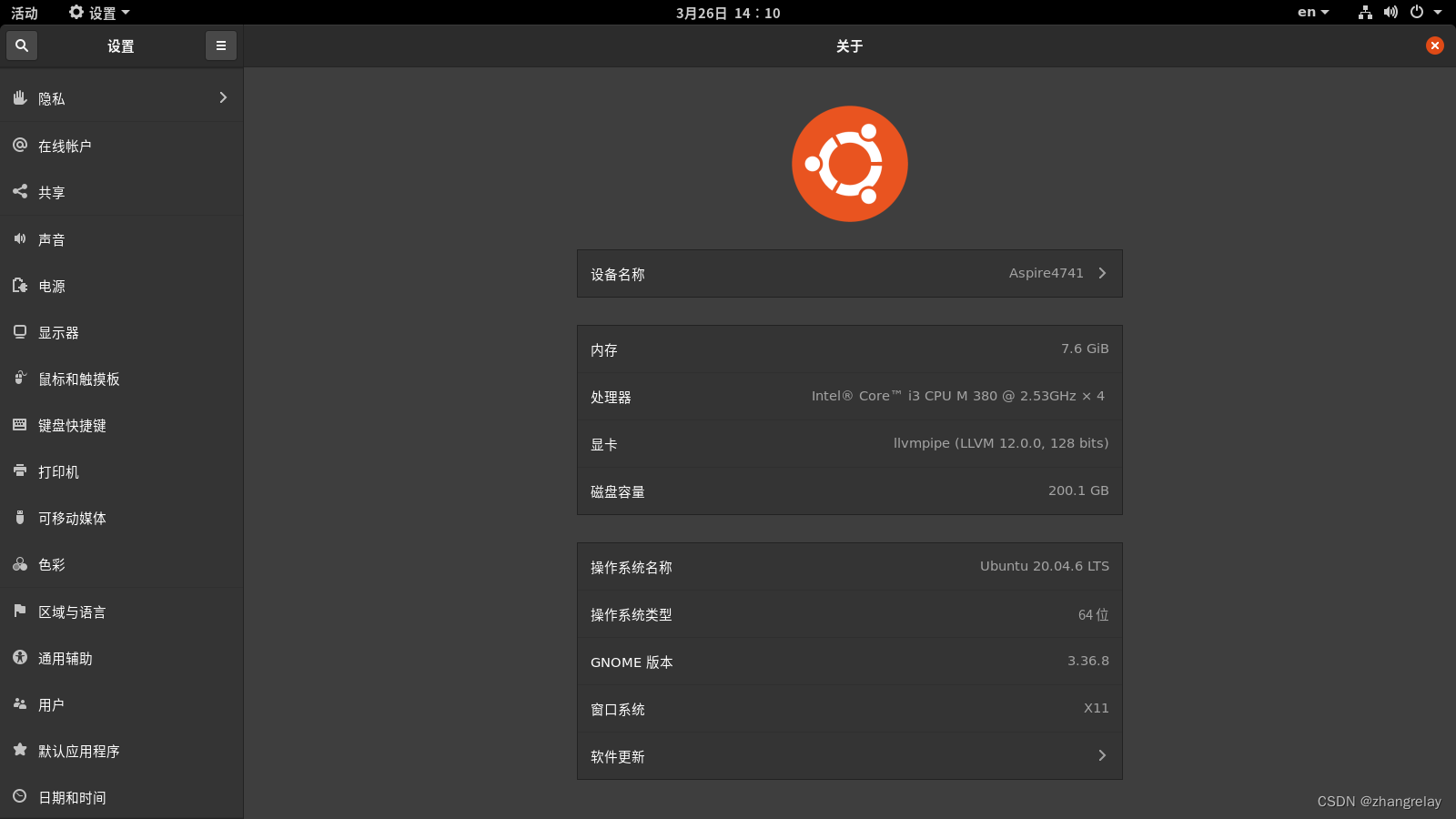Select 鼠标和触摸板 in the sidebar

coord(122,379)
